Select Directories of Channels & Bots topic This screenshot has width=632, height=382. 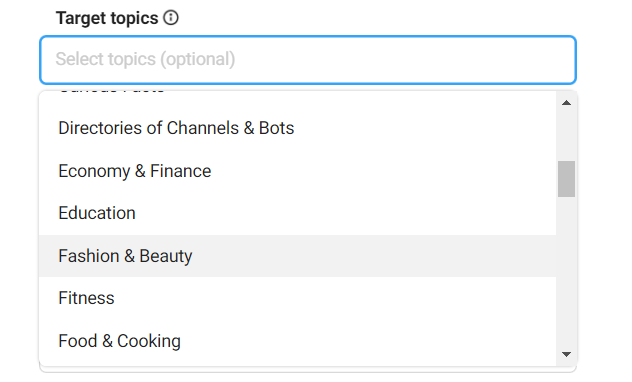[x=297, y=128]
